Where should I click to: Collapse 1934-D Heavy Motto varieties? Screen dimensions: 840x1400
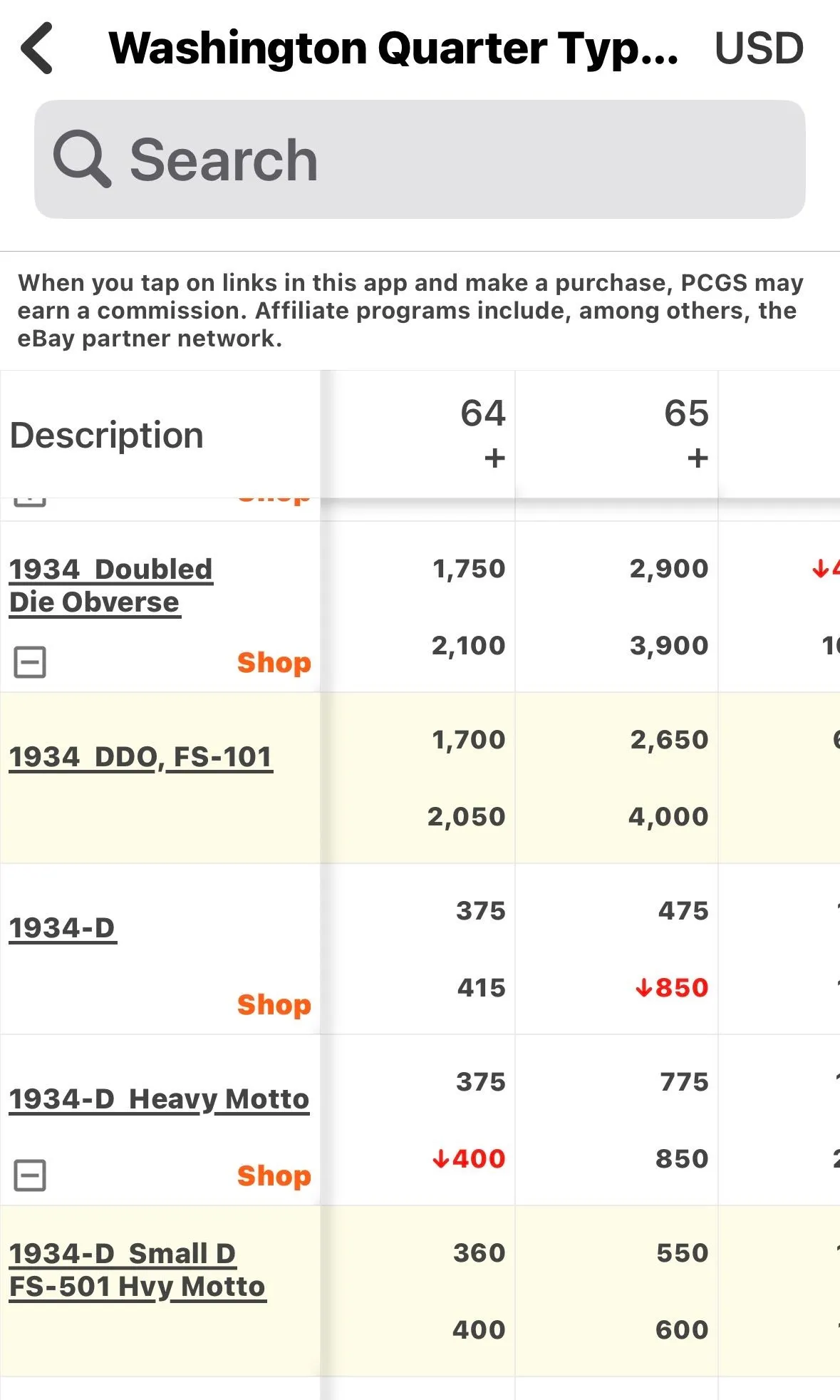(x=30, y=1175)
